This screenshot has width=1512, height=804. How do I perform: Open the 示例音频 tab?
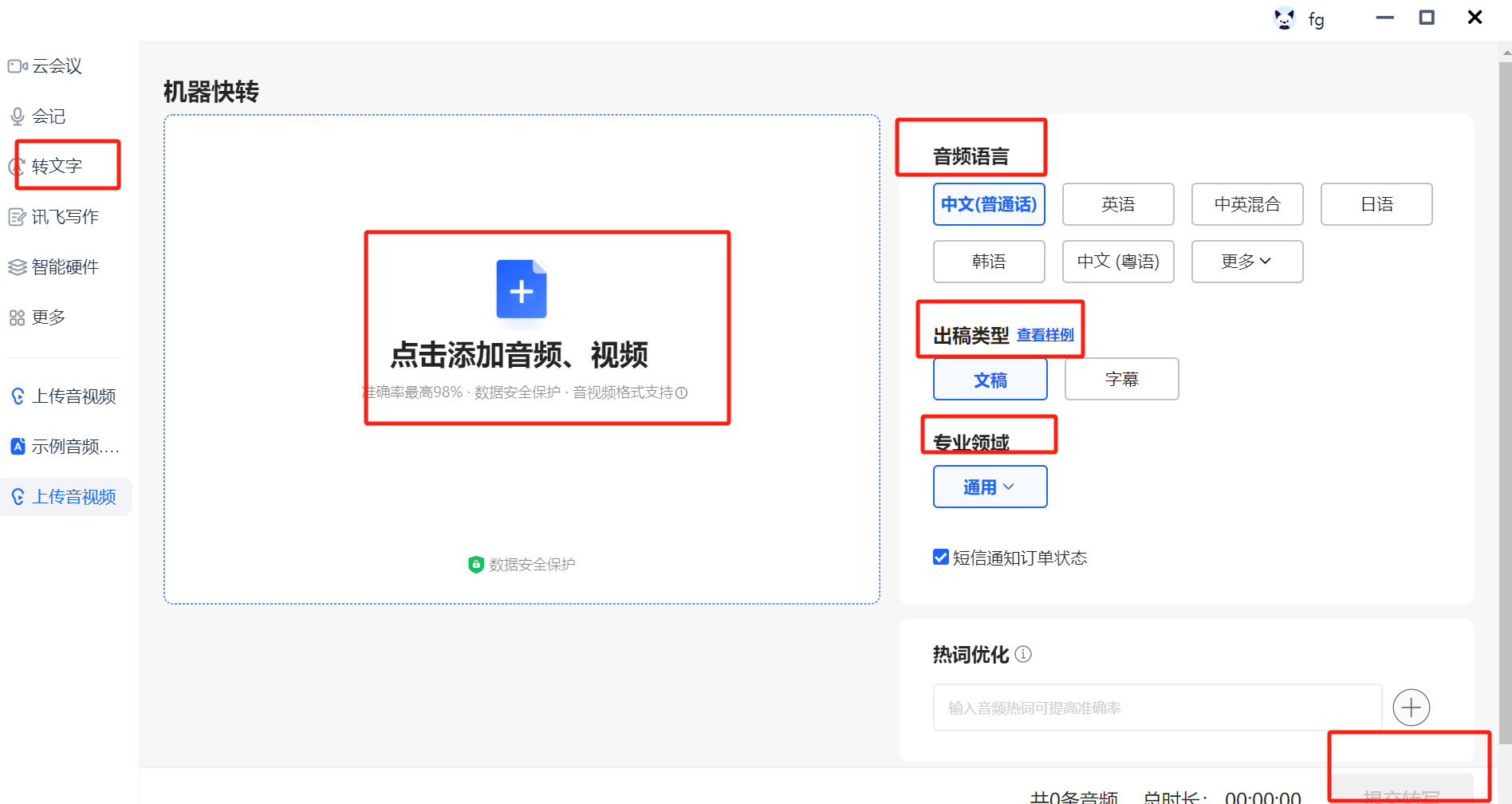click(65, 447)
